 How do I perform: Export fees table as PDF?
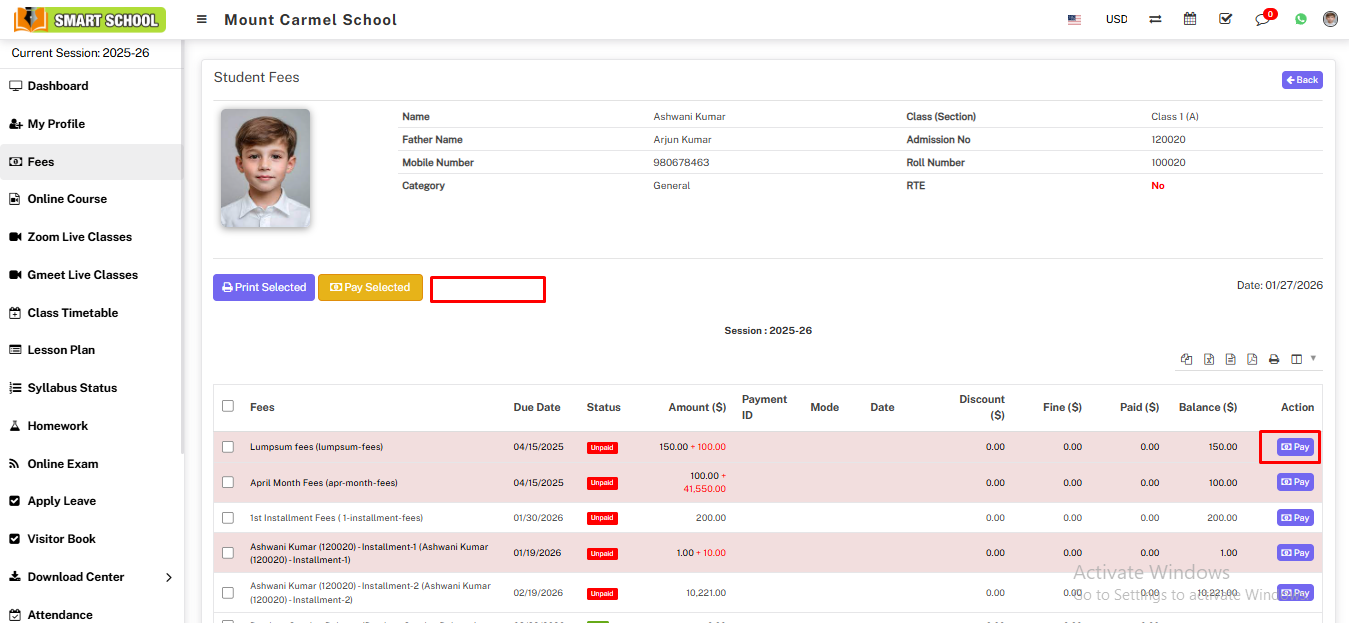[1252, 359]
